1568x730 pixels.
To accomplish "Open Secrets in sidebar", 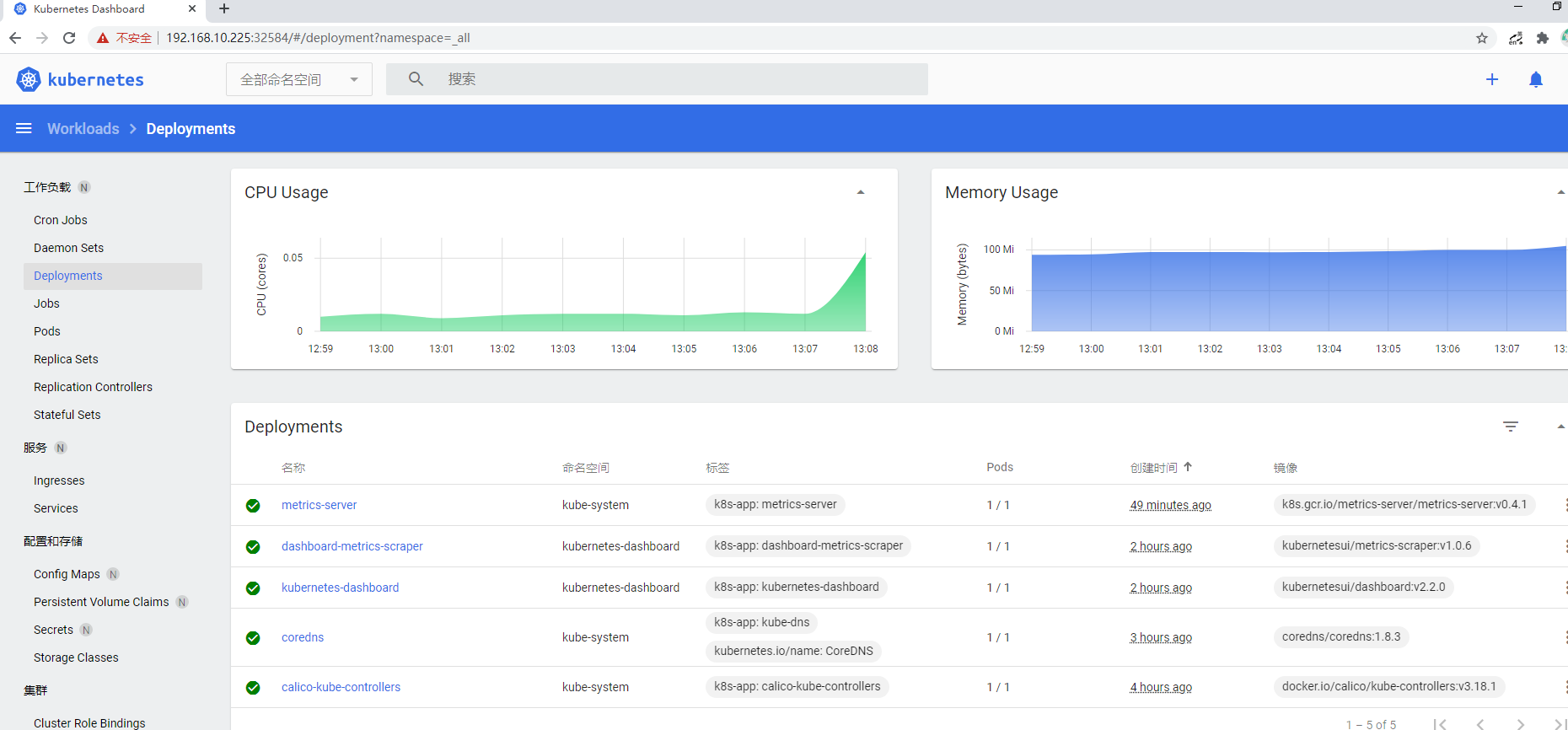I will (53, 630).
